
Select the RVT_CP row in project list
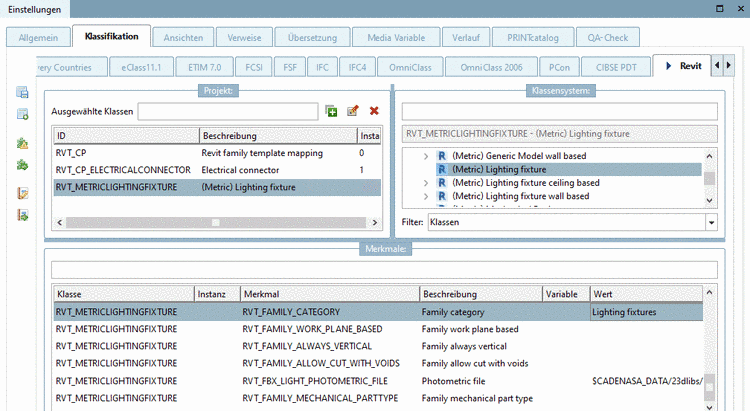(x=217, y=153)
